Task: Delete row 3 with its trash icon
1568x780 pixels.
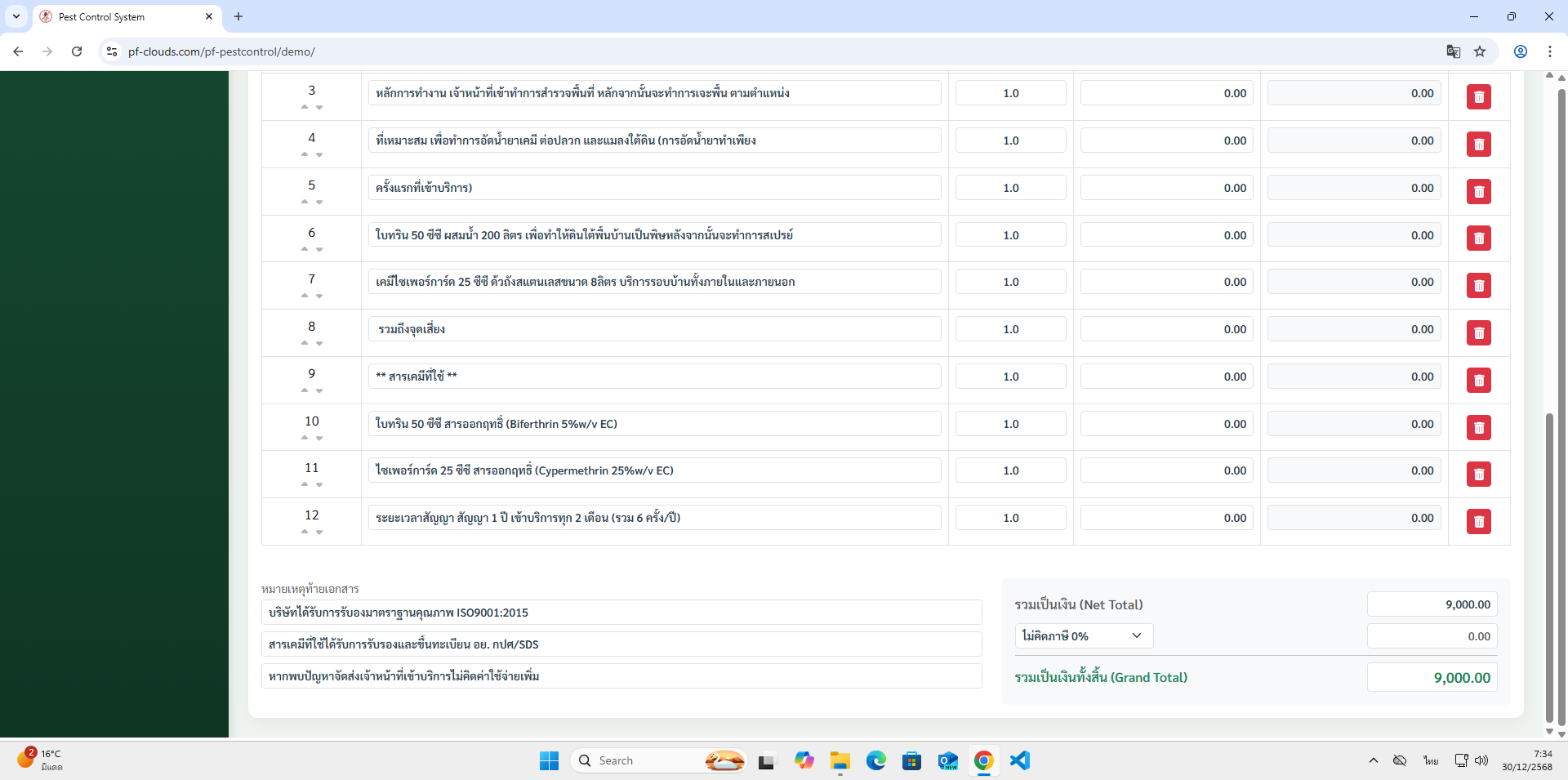Action: click(x=1478, y=97)
